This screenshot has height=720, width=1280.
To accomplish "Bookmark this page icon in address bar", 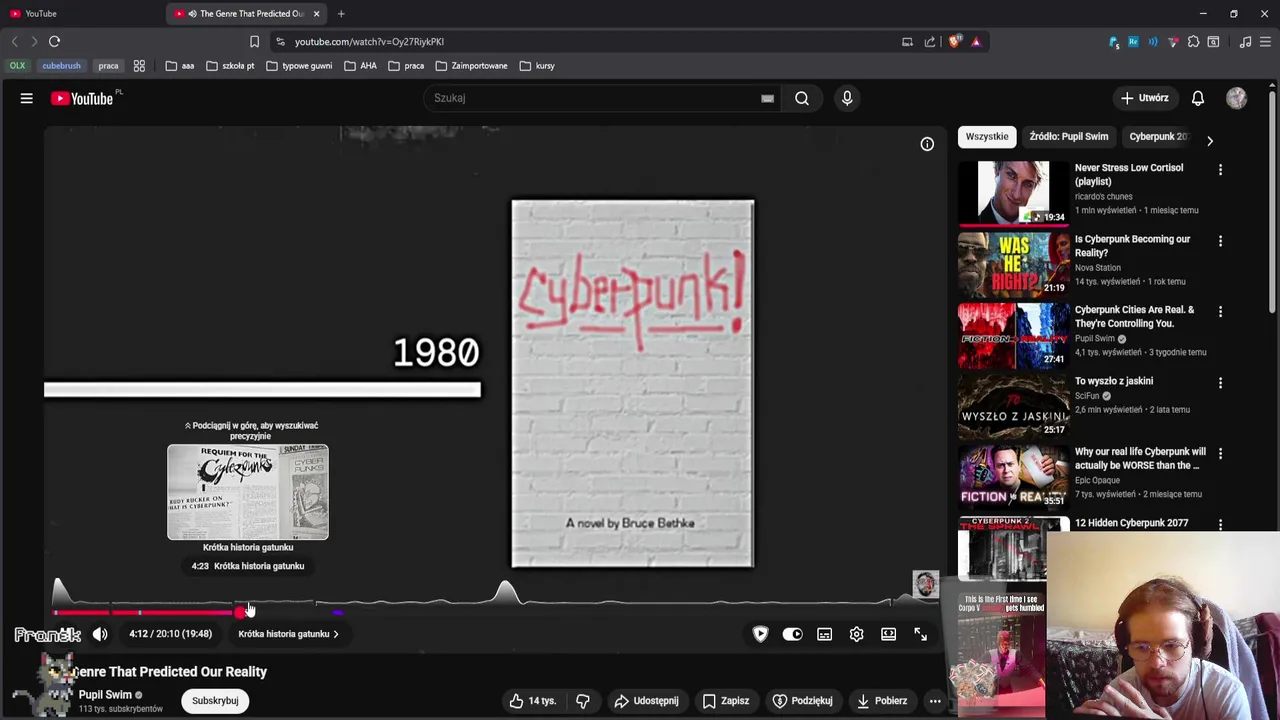I will (x=254, y=42).
